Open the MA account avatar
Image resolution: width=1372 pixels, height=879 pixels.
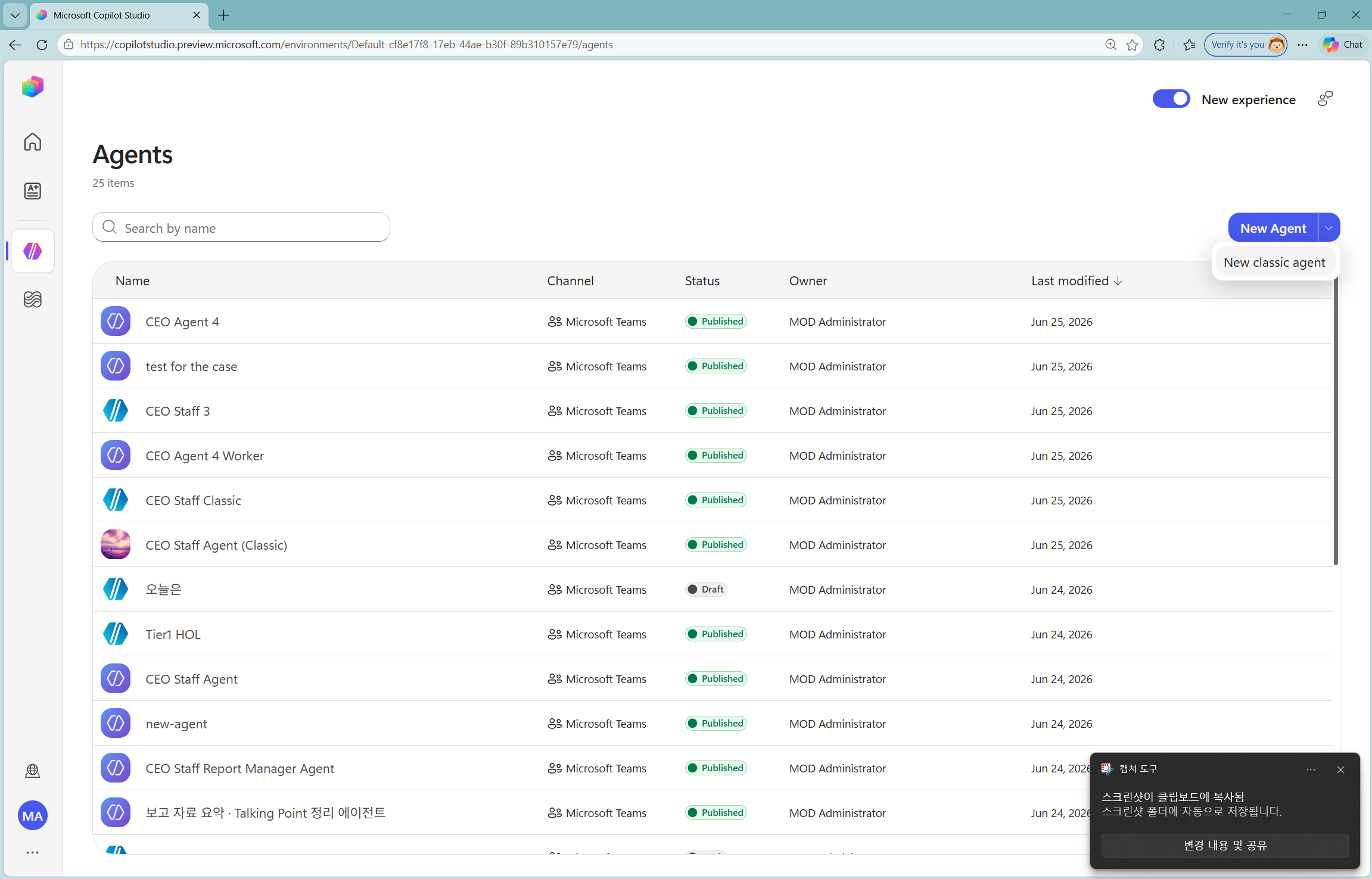[x=33, y=815]
